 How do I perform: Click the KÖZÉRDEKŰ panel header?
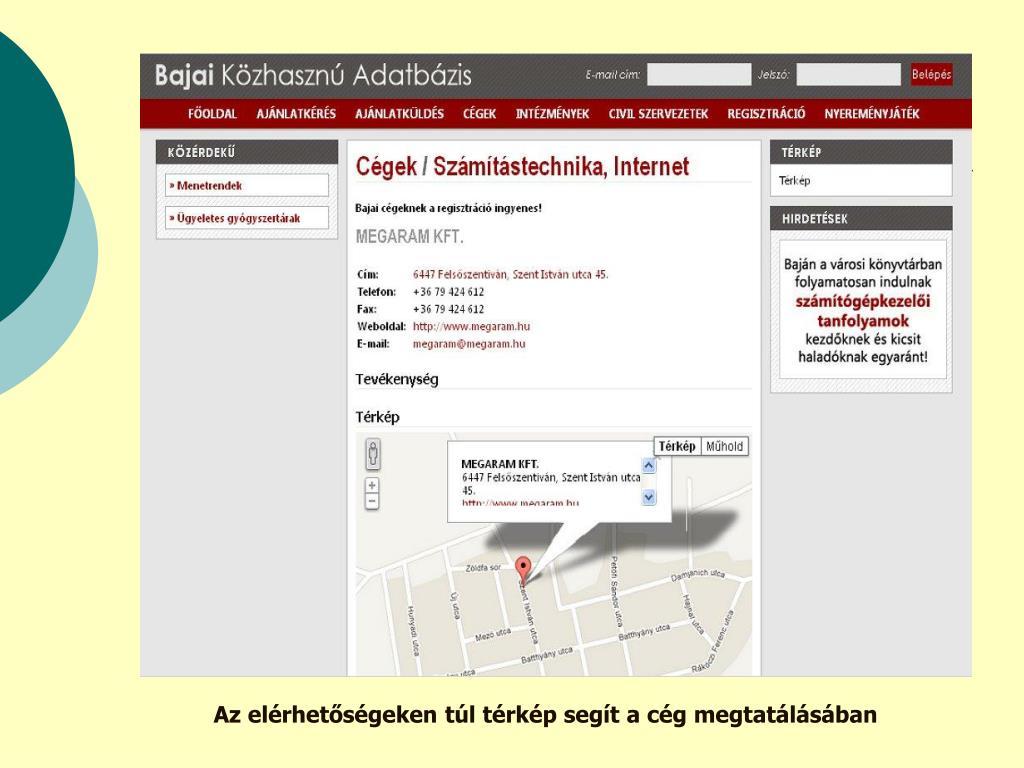coord(247,152)
